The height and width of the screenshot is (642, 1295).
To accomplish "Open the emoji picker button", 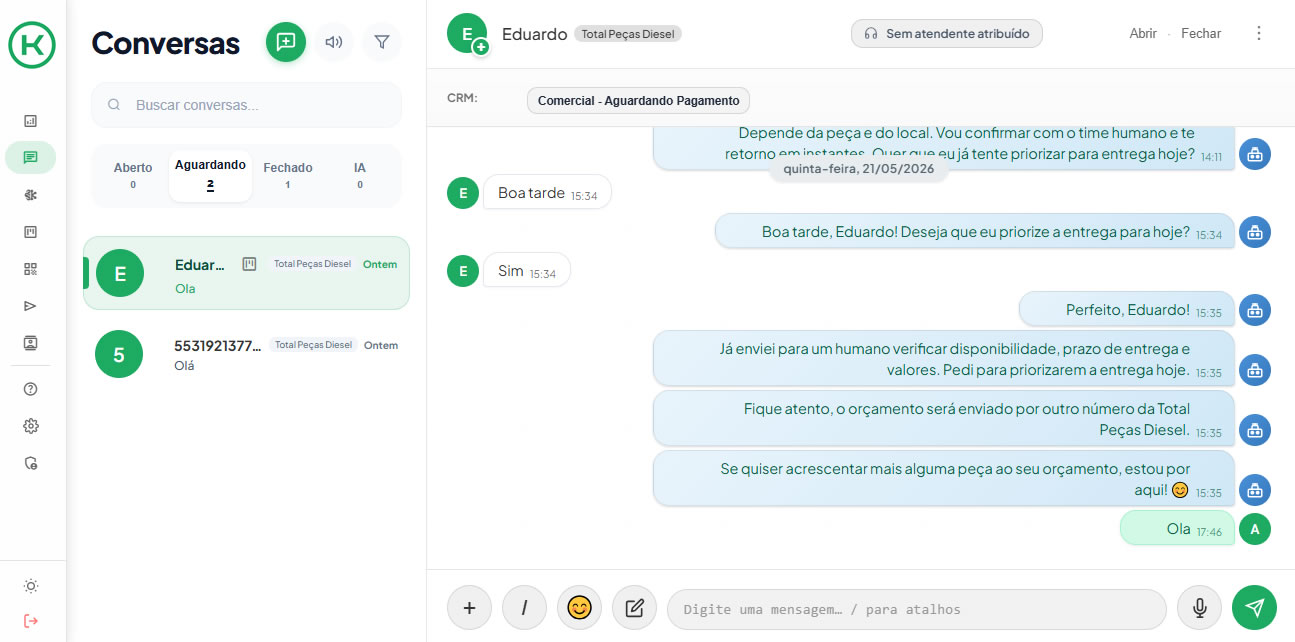I will point(579,607).
